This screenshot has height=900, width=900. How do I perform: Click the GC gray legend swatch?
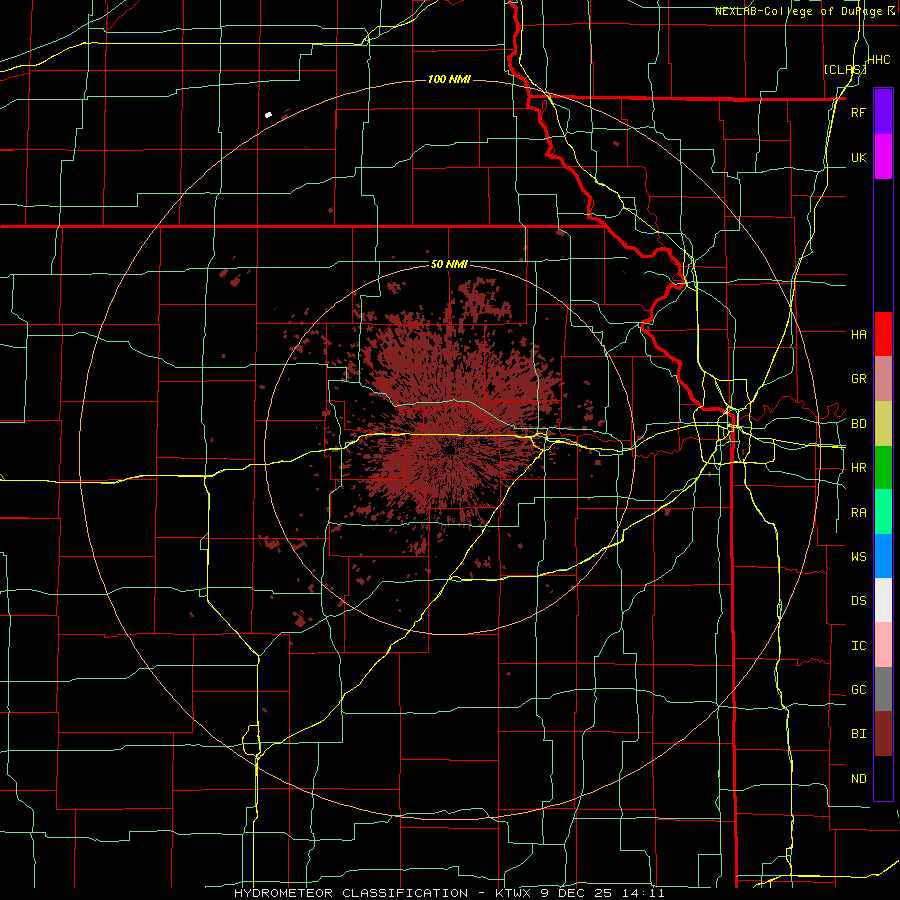pyautogui.click(x=883, y=689)
